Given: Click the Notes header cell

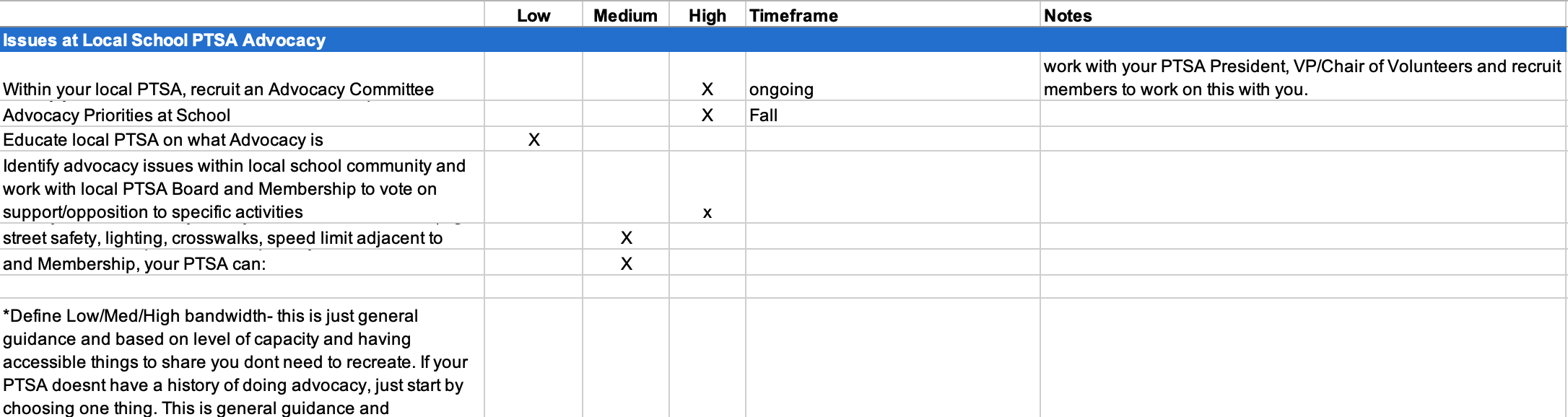Looking at the screenshot, I should (1304, 15).
